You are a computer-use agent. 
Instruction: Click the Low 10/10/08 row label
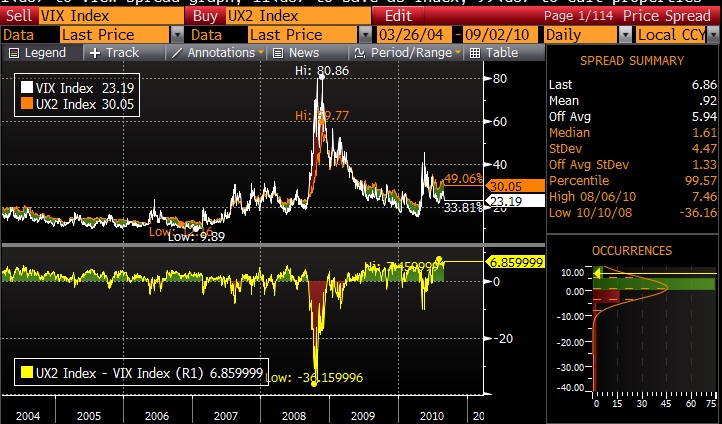click(590, 213)
